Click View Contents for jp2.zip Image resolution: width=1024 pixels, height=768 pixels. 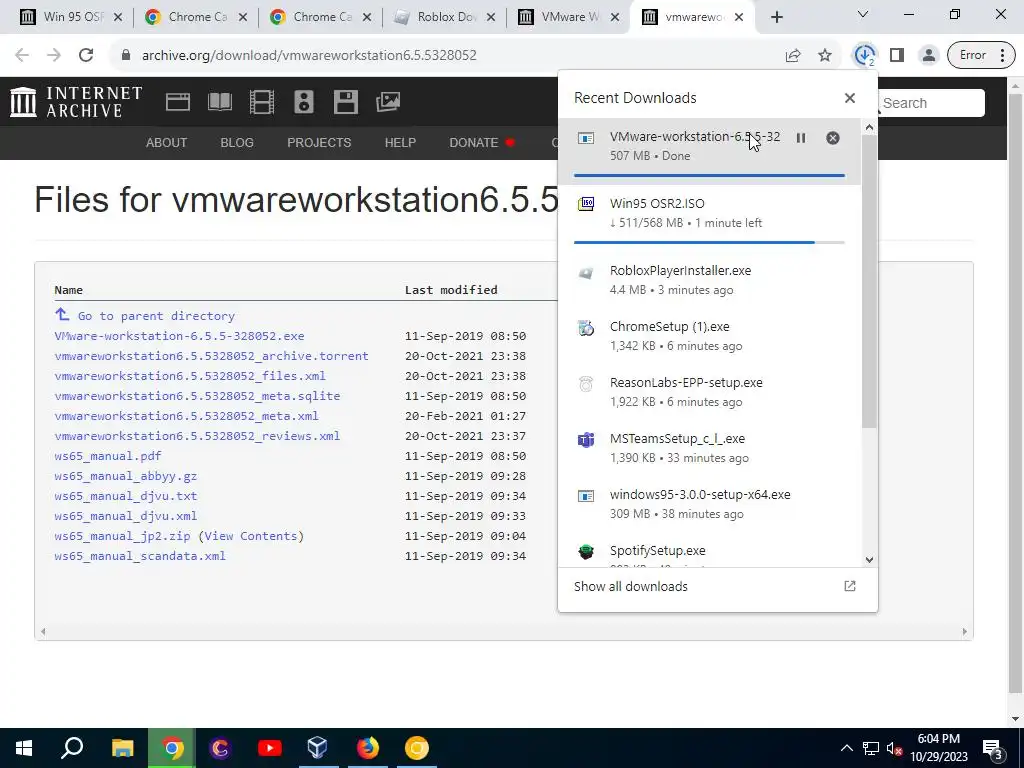pos(251,536)
